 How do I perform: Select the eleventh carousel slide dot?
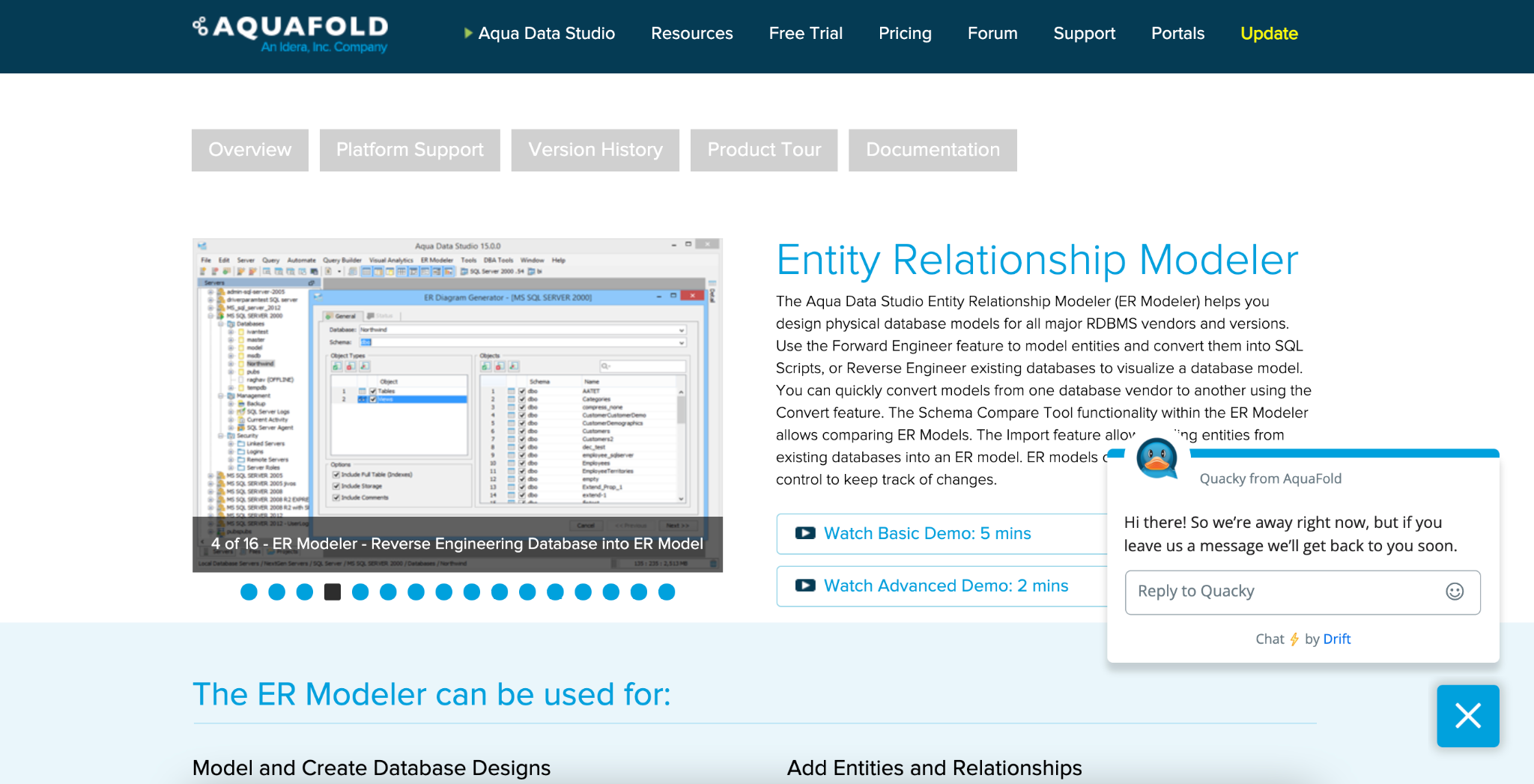(x=527, y=592)
